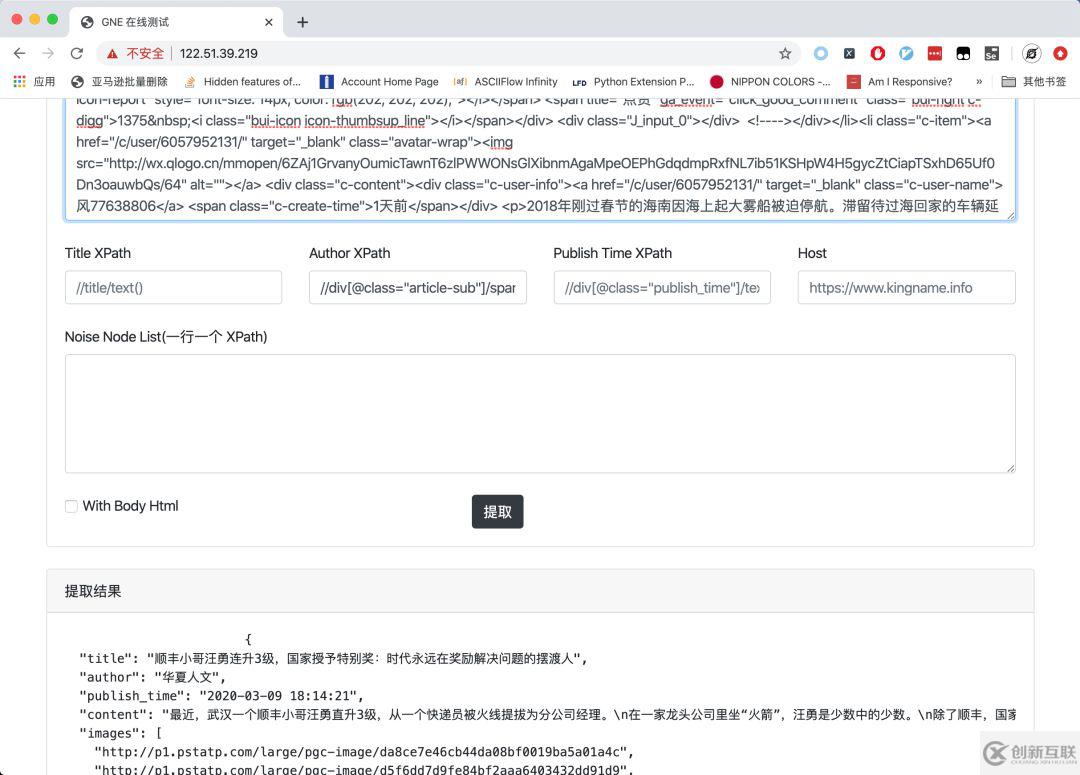Open the Selenium extension icon
1080x775 pixels.
991,53
